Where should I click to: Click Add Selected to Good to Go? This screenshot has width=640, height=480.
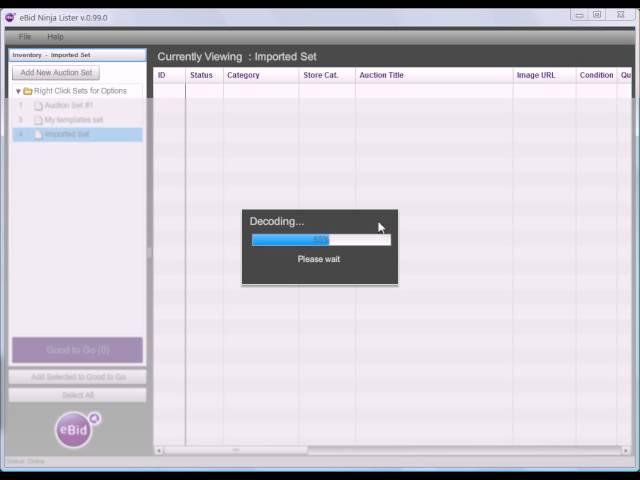point(78,377)
